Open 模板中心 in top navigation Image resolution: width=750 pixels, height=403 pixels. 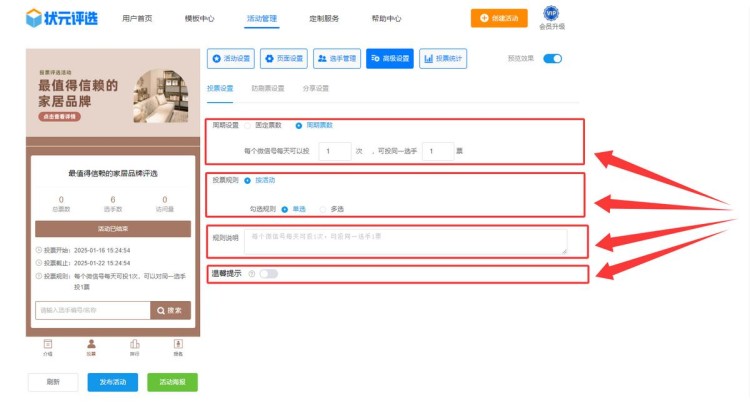199,18
